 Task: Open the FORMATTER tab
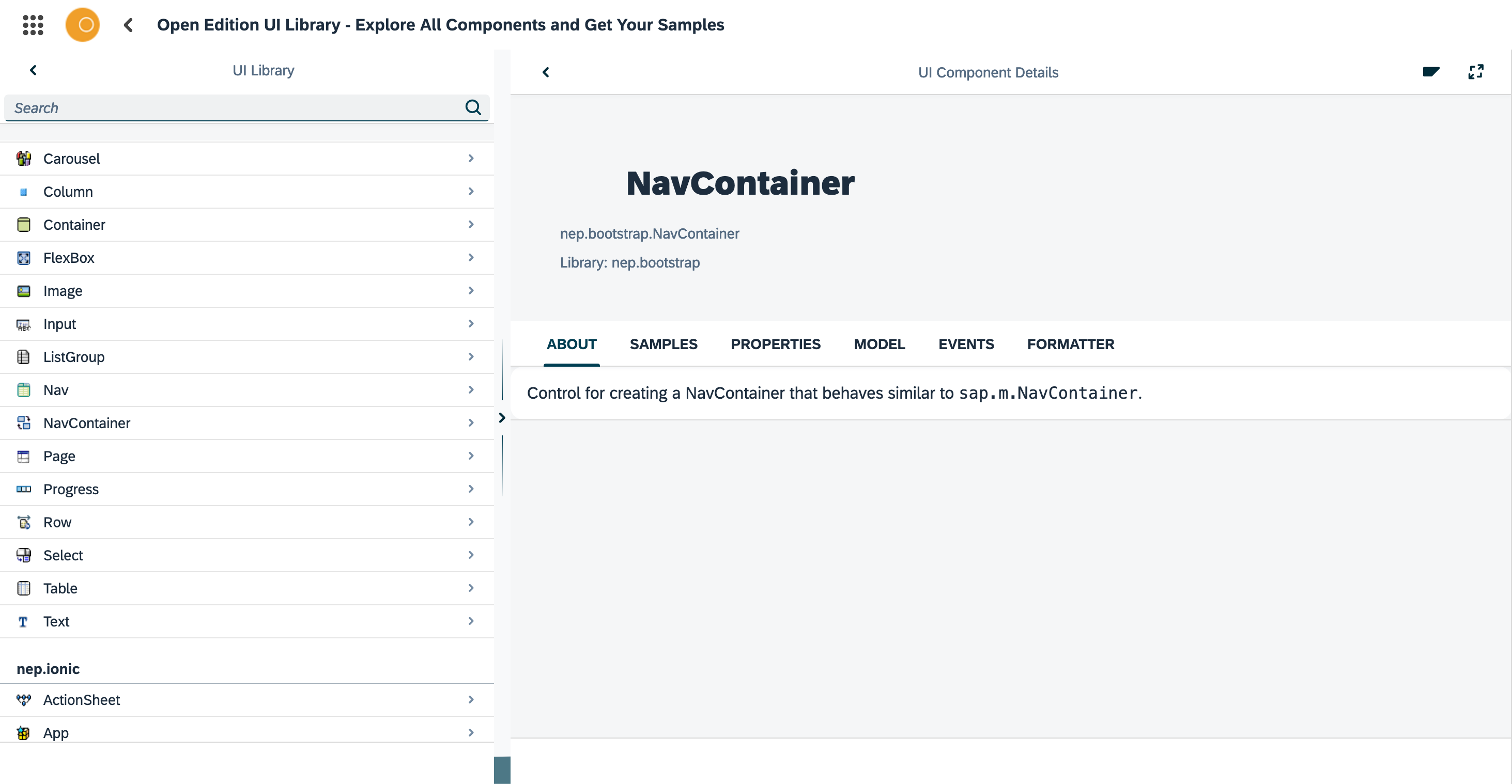tap(1070, 344)
